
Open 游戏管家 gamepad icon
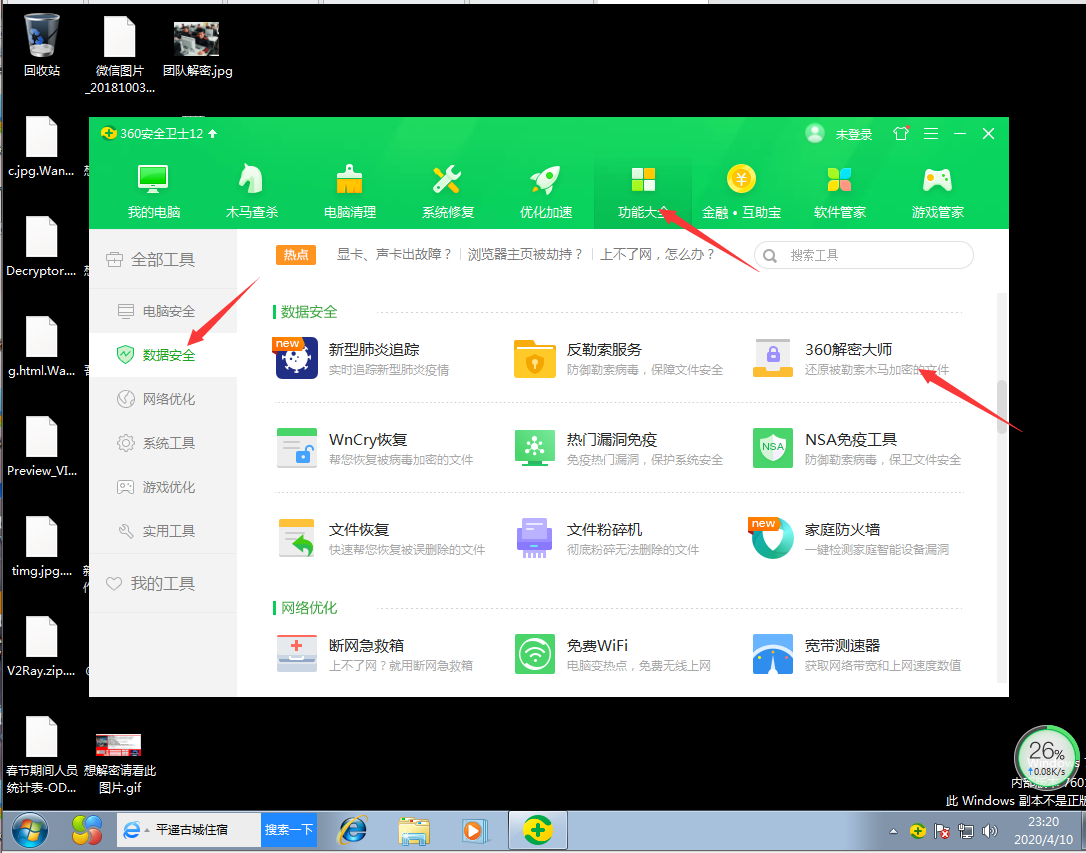pyautogui.click(x=938, y=192)
